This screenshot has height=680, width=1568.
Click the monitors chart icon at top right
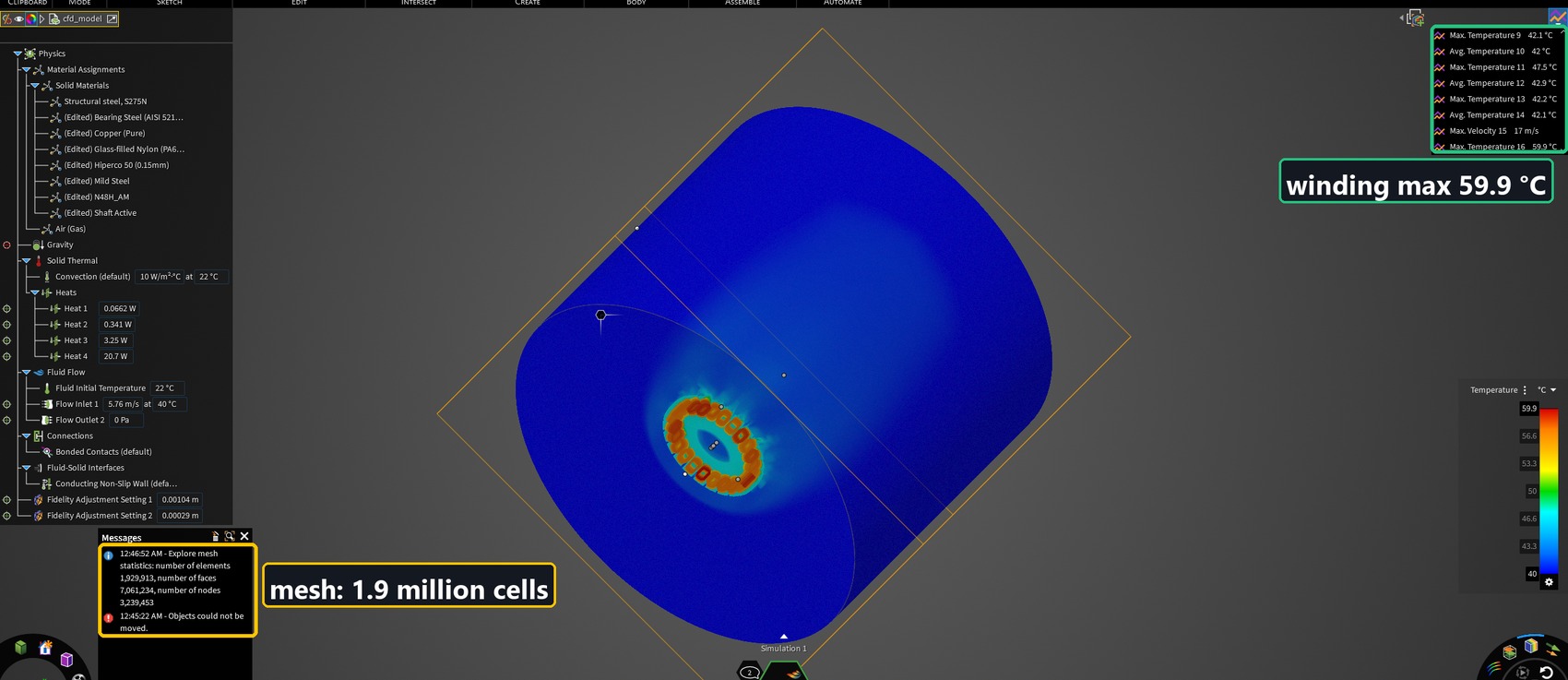pyautogui.click(x=1557, y=18)
